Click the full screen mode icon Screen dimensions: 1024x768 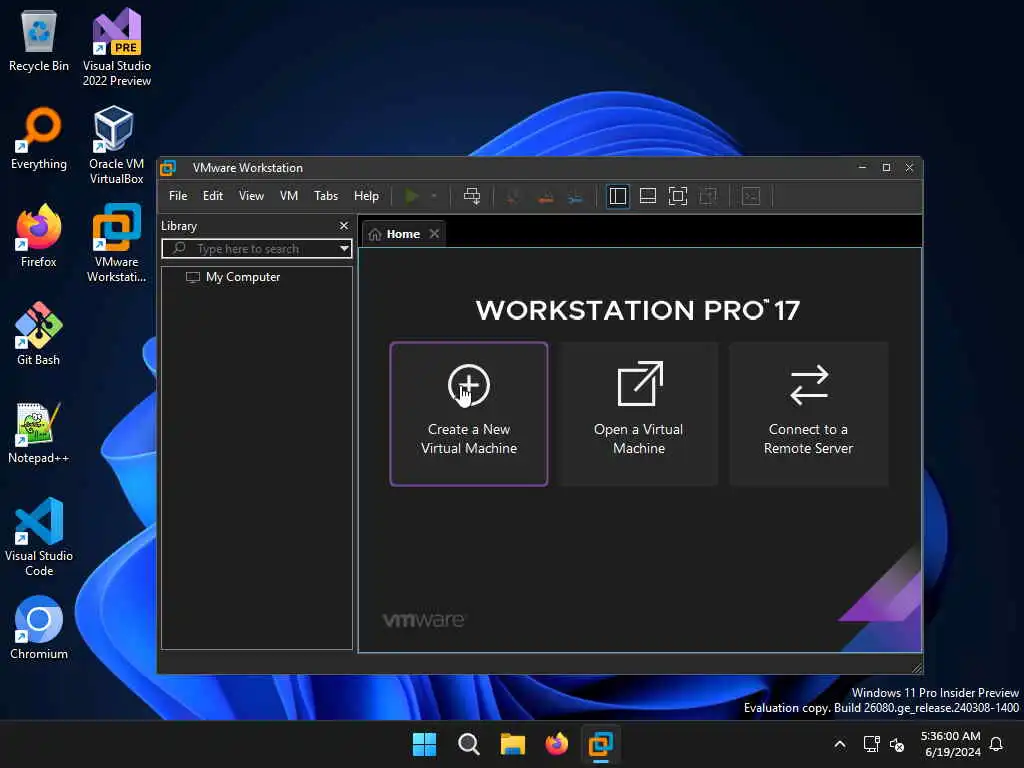pos(678,196)
